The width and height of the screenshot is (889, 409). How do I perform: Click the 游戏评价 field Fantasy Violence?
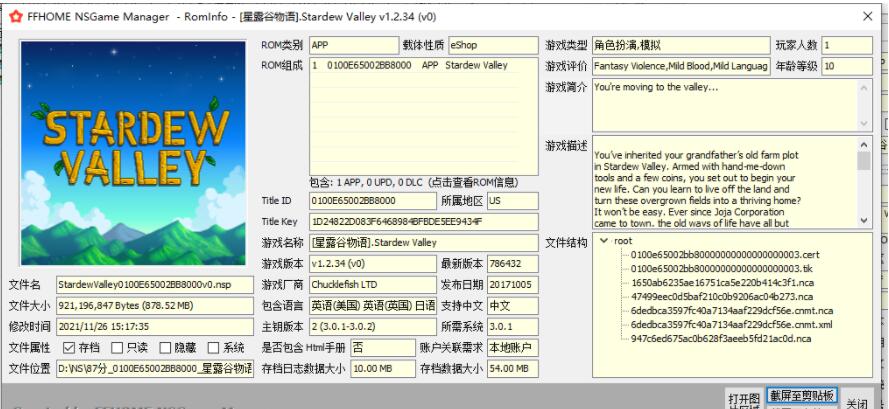[x=681, y=66]
